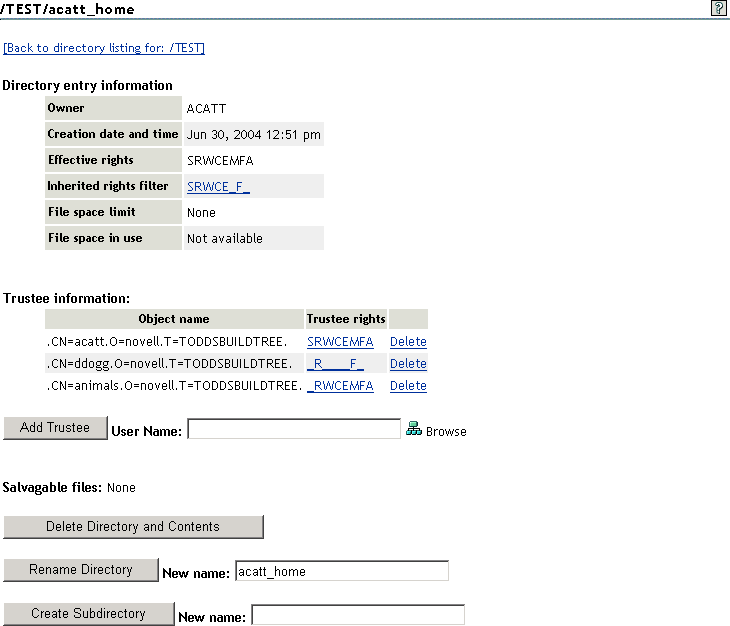Open SRWCEMFA trustee rights for acatt
730x626 pixels.
click(x=340, y=342)
